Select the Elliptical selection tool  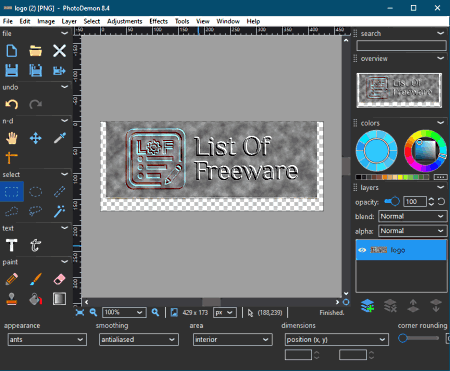36,192
